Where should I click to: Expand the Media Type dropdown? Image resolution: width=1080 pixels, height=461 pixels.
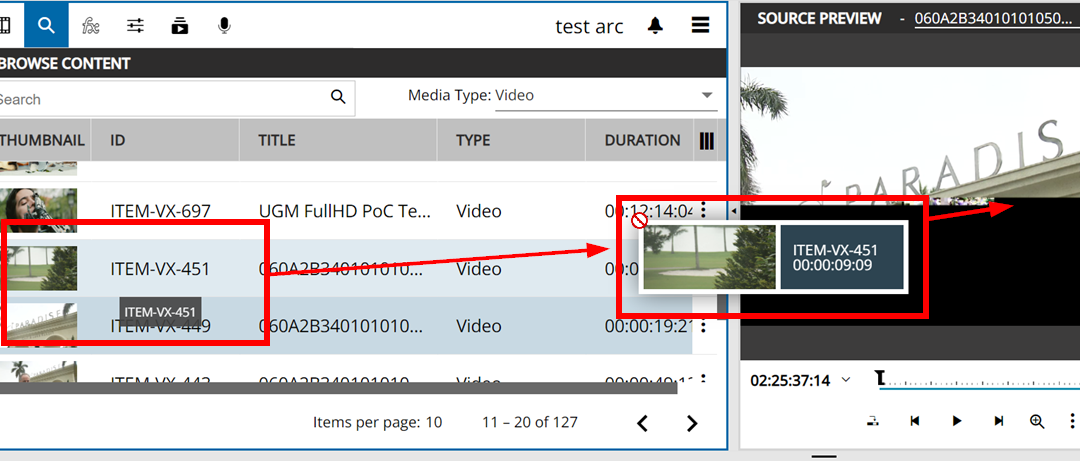click(708, 95)
